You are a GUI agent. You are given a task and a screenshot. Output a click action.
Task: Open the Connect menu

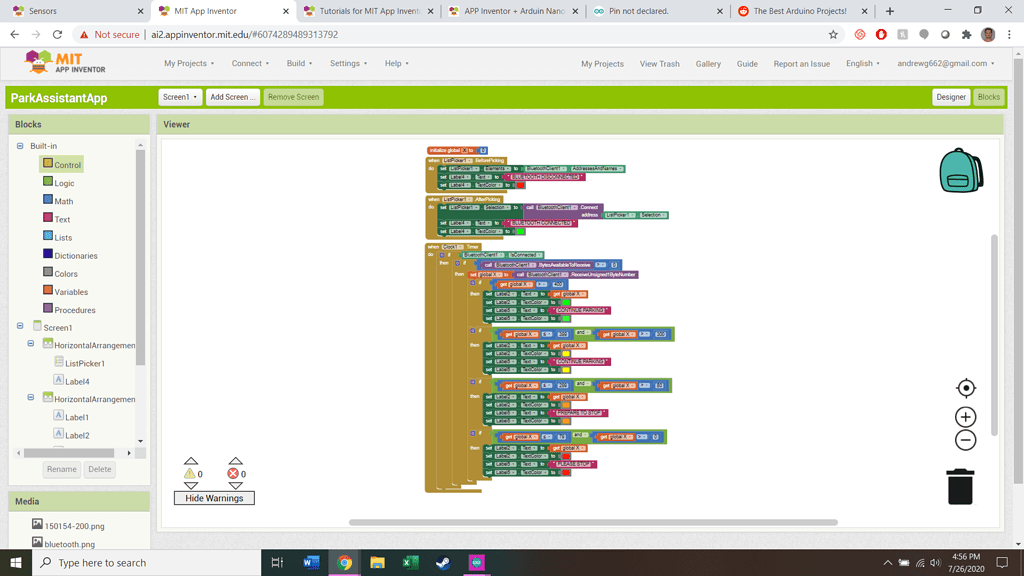248,62
